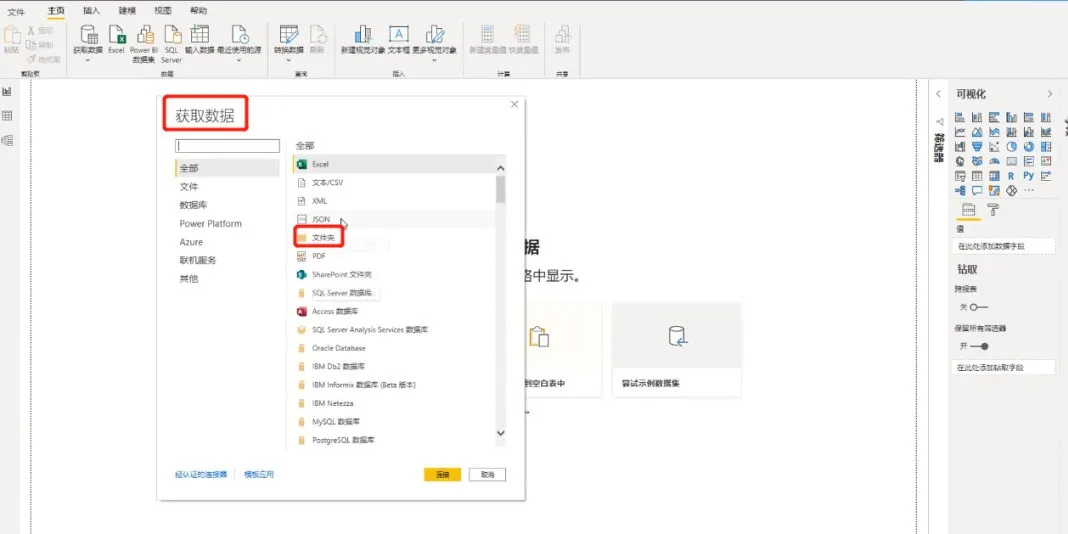This screenshot has height=534, width=1068.
Task: Expand the 更多视觉对象 dropdown
Action: click(435, 60)
